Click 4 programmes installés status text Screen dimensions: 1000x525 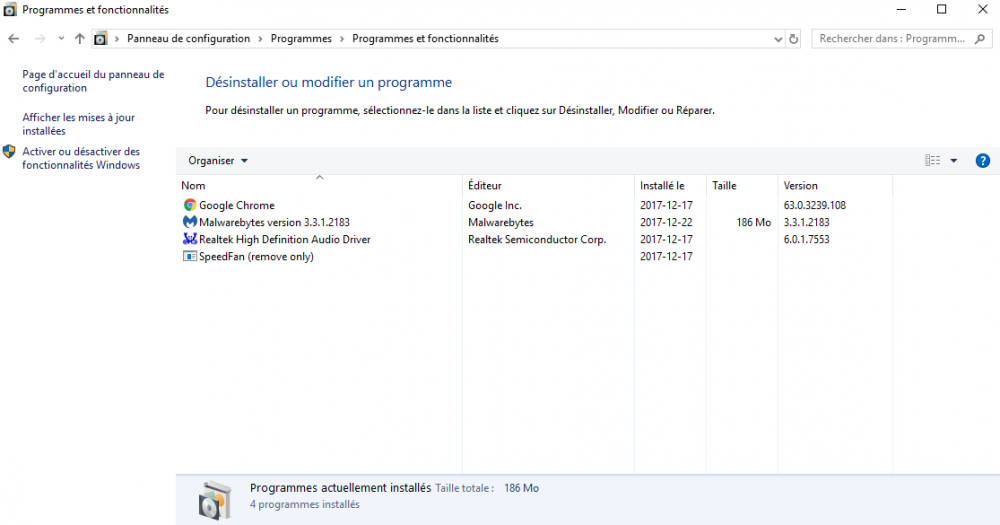tap(305, 505)
